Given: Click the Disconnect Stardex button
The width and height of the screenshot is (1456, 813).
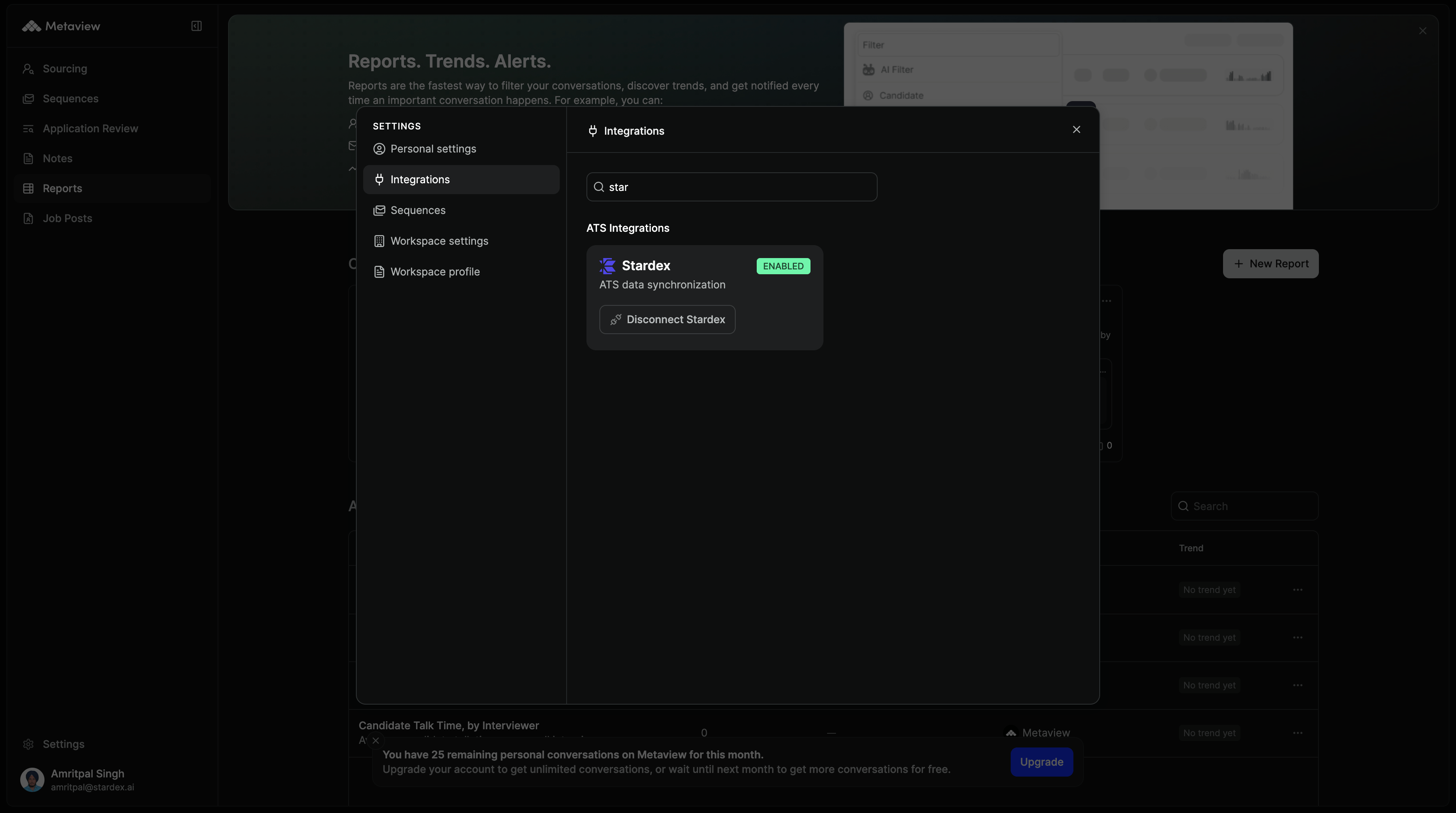Looking at the screenshot, I should click(x=667, y=320).
